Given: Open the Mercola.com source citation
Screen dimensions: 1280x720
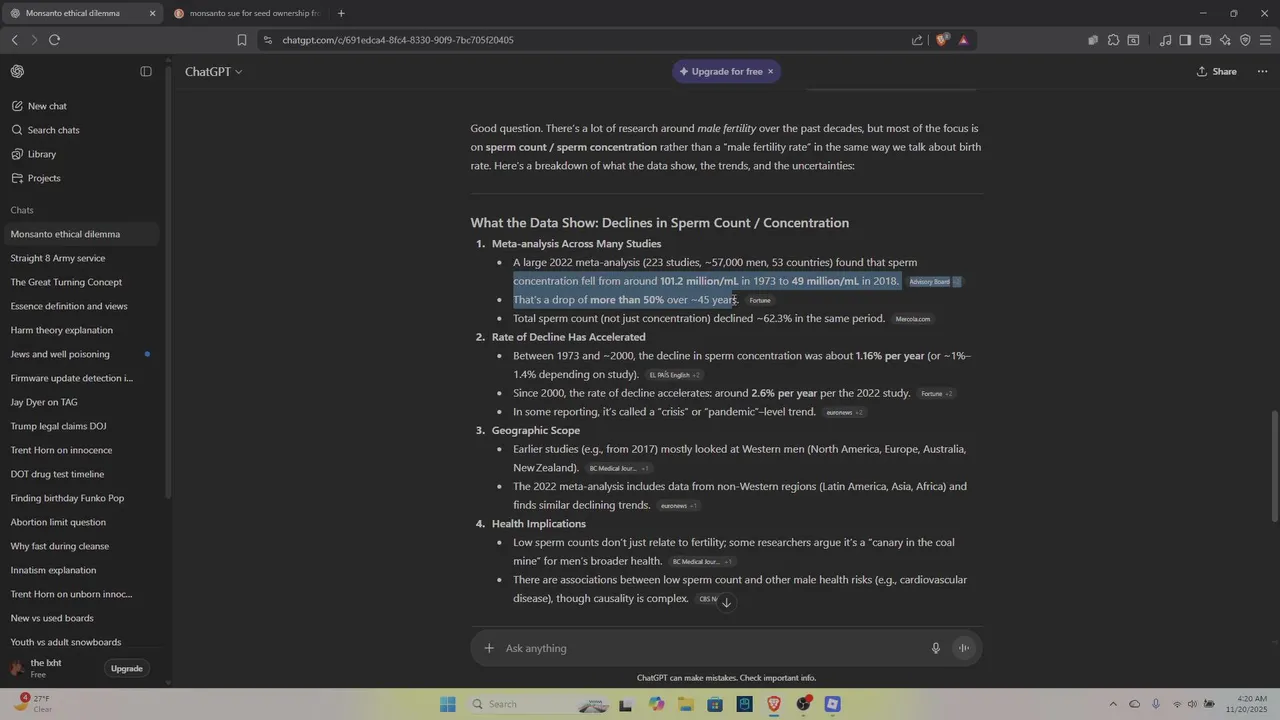Looking at the screenshot, I should coord(913,320).
